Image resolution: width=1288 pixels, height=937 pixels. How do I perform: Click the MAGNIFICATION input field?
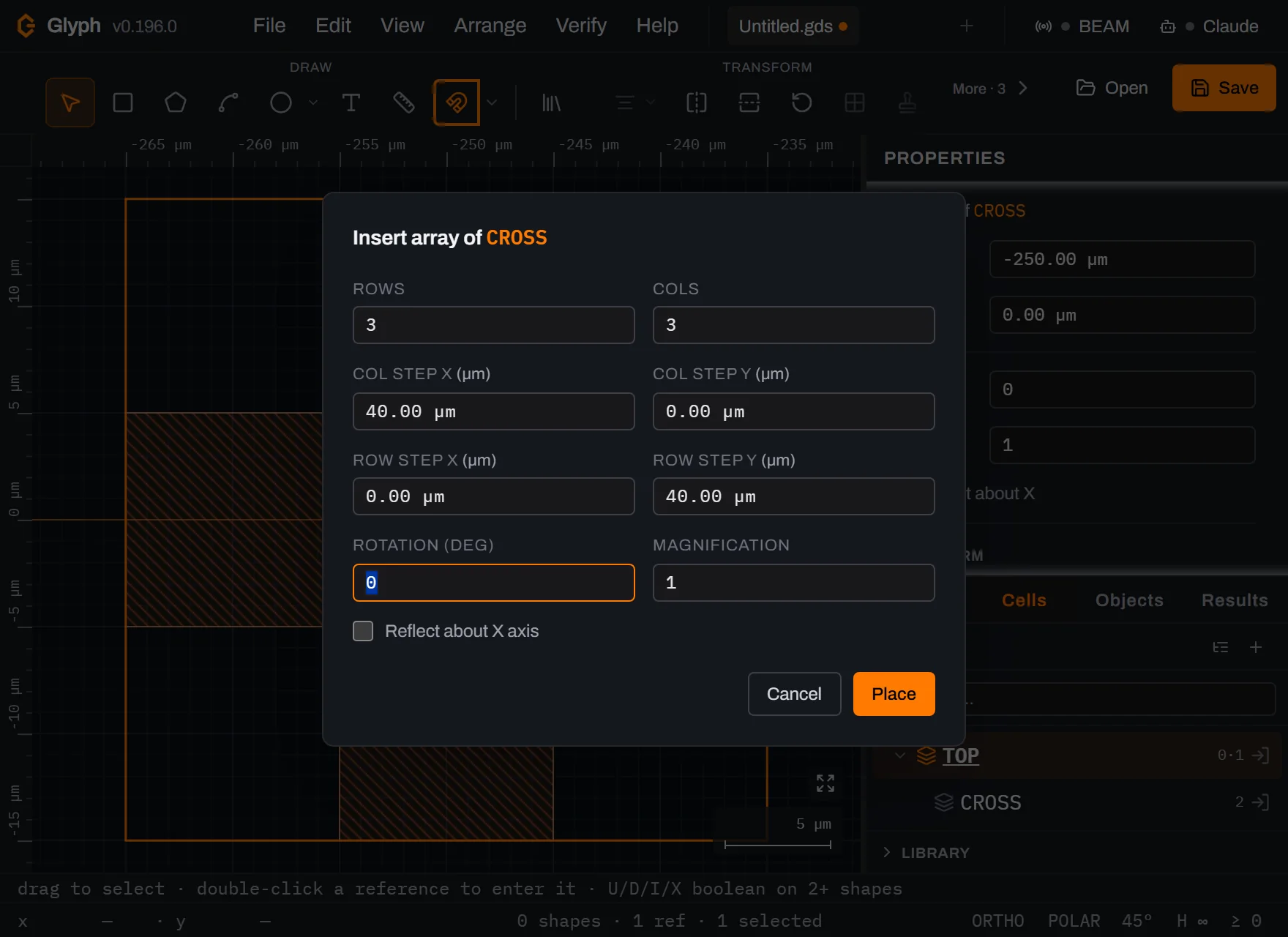(x=794, y=583)
